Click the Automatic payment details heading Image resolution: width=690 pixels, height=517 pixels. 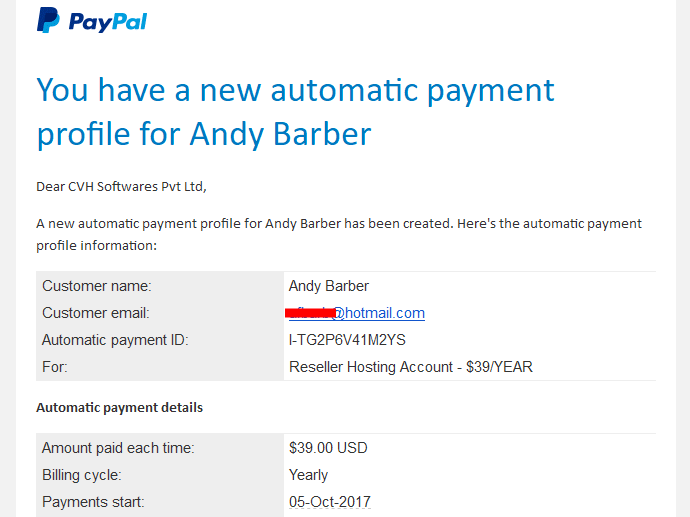click(x=120, y=407)
